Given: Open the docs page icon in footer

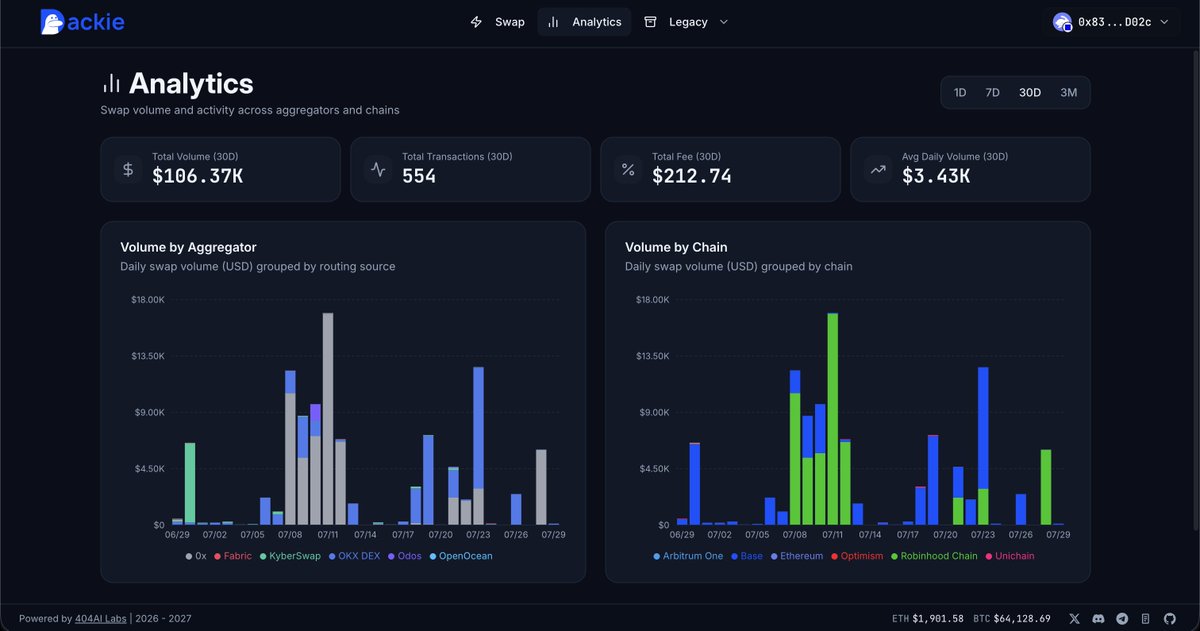Looking at the screenshot, I should click(1146, 619).
